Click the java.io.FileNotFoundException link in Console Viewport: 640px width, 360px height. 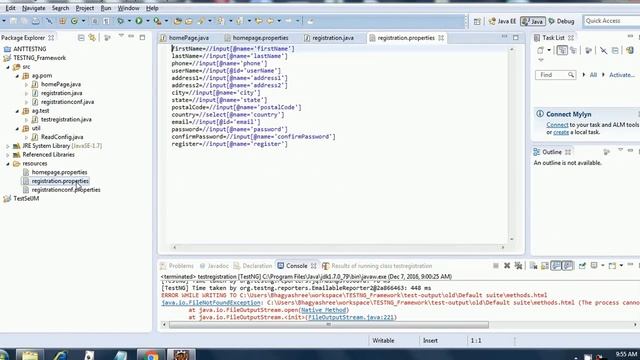click(211, 303)
